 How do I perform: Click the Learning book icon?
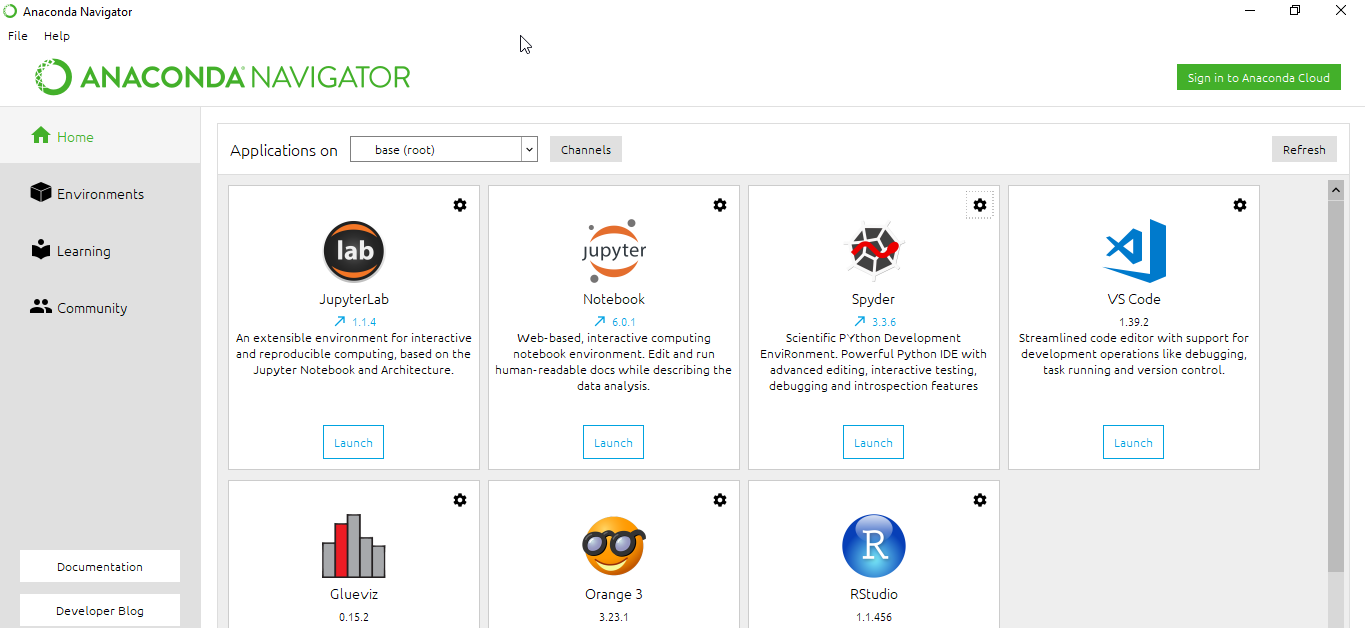click(41, 249)
